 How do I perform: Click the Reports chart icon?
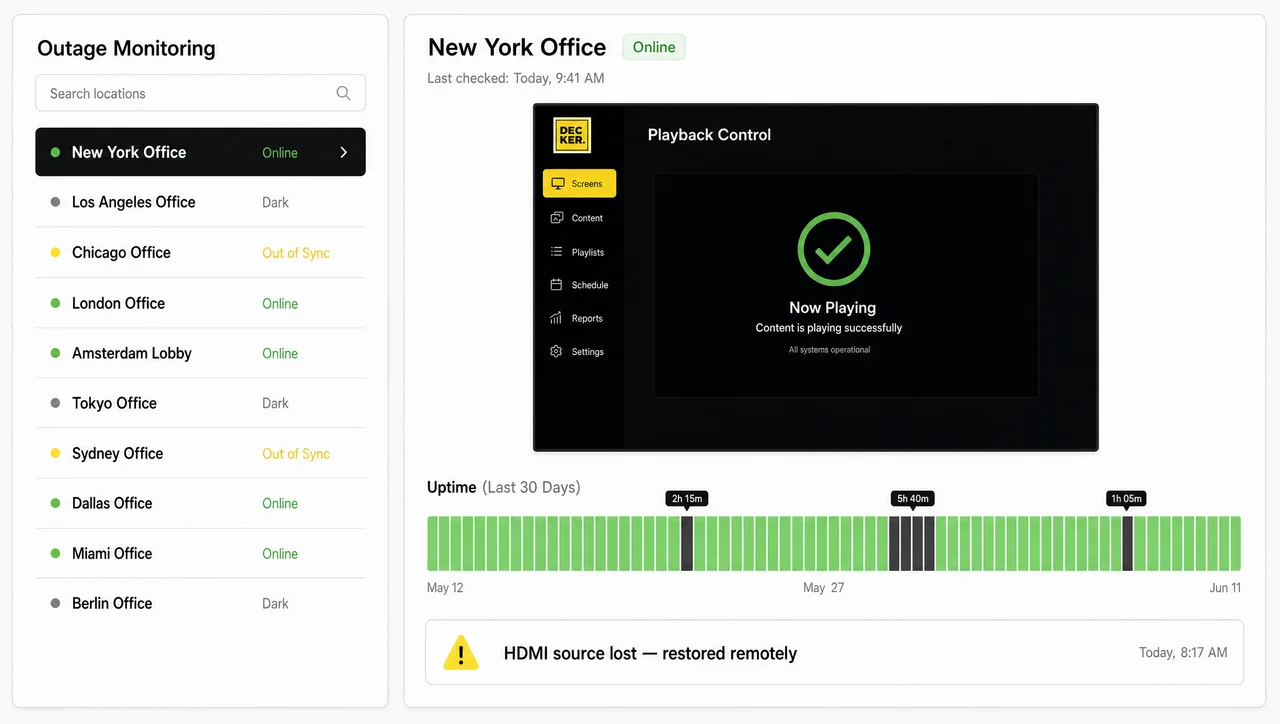tap(557, 318)
